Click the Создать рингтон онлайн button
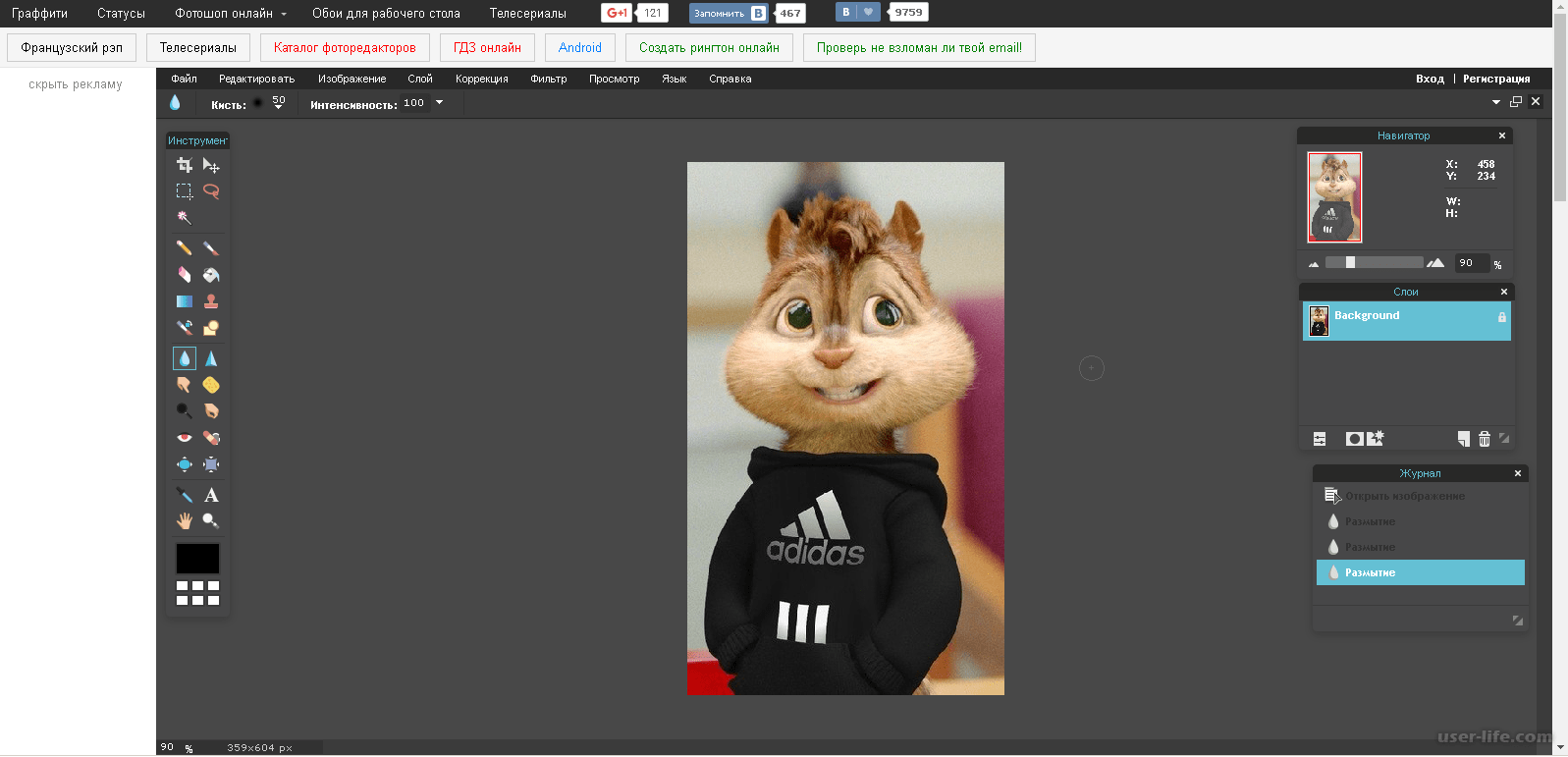This screenshot has height=757, width=1568. (709, 48)
